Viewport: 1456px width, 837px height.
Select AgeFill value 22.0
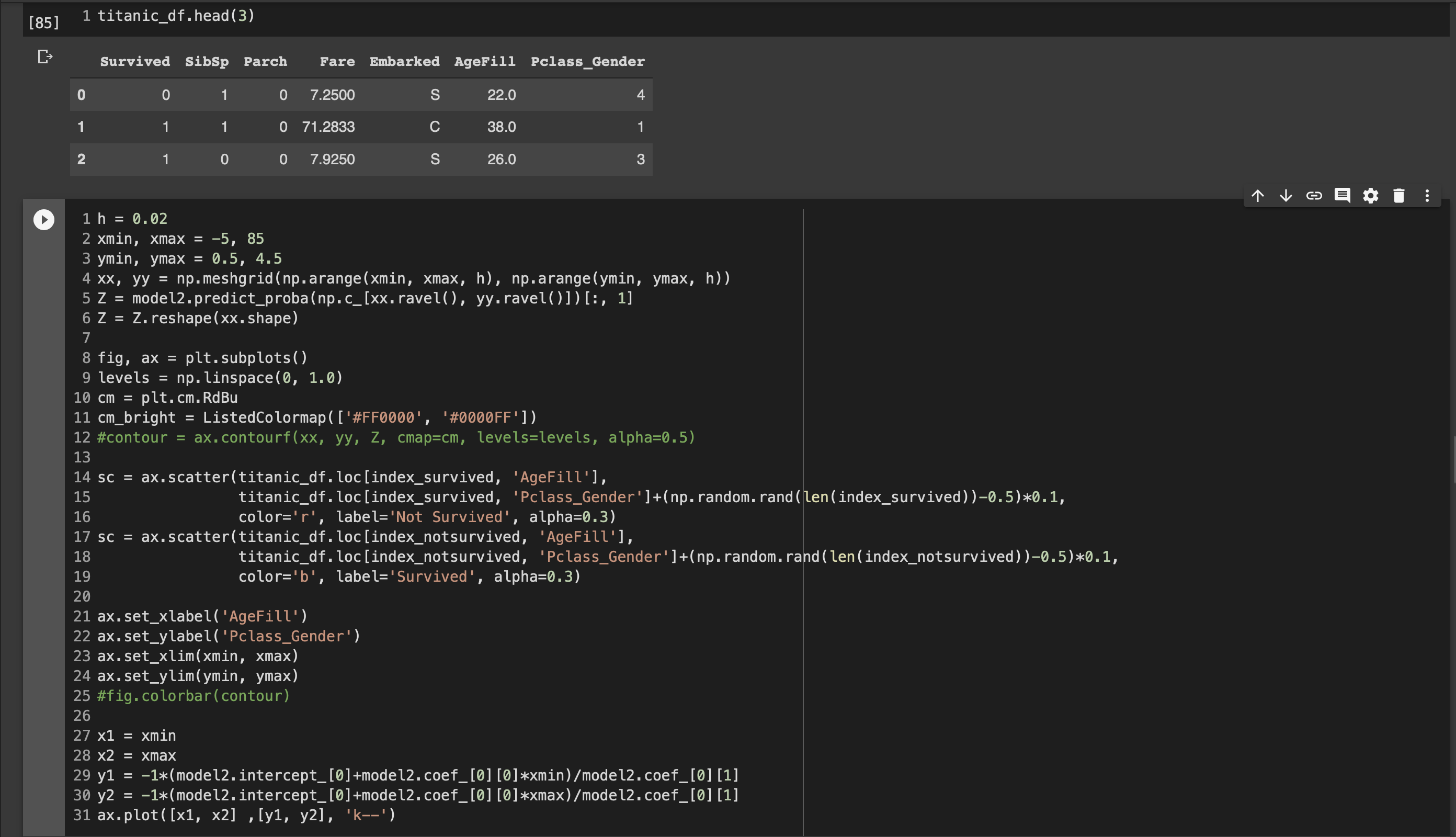pyautogui.click(x=502, y=95)
